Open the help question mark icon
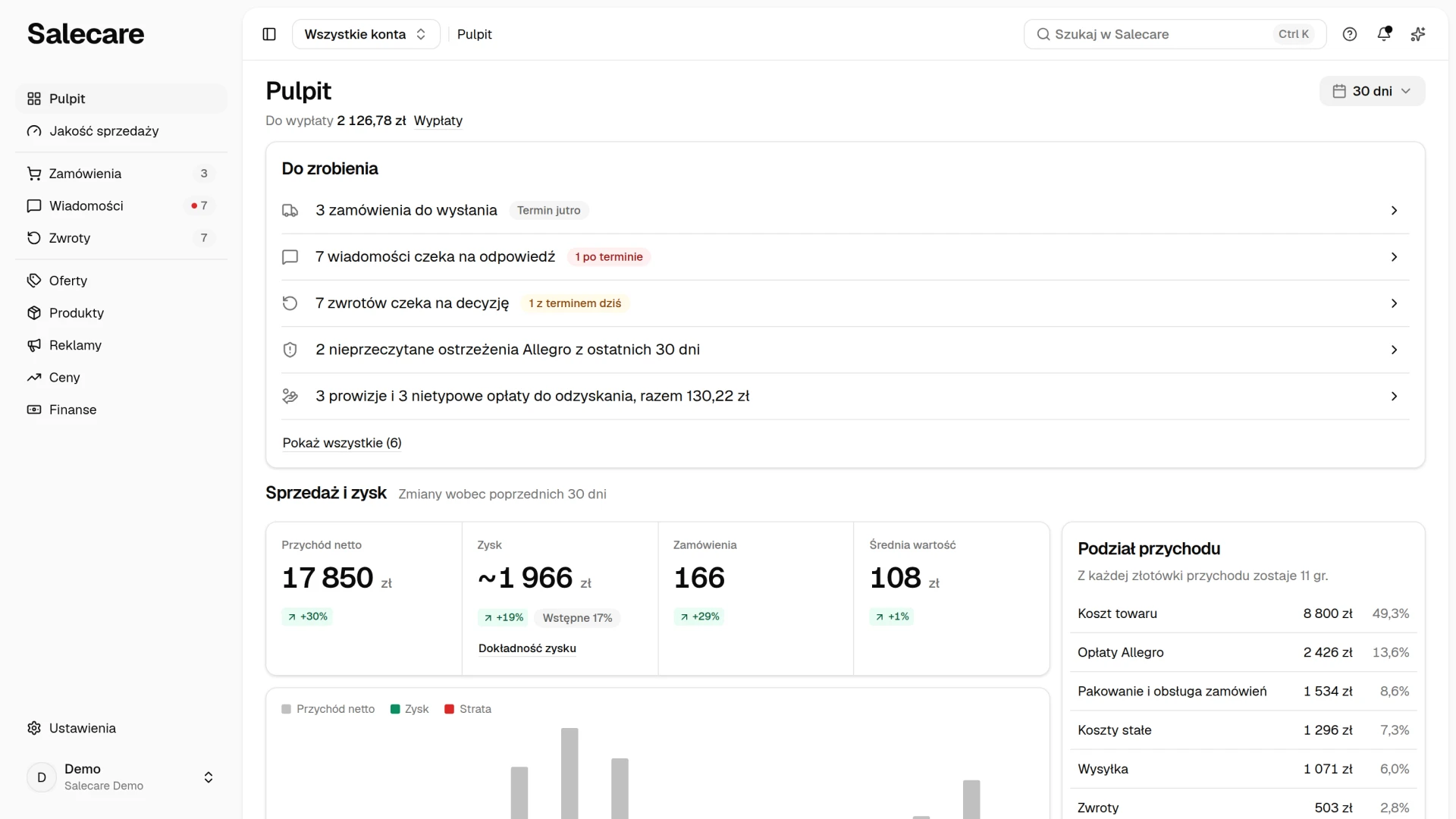Image resolution: width=1456 pixels, height=819 pixels. (x=1350, y=34)
